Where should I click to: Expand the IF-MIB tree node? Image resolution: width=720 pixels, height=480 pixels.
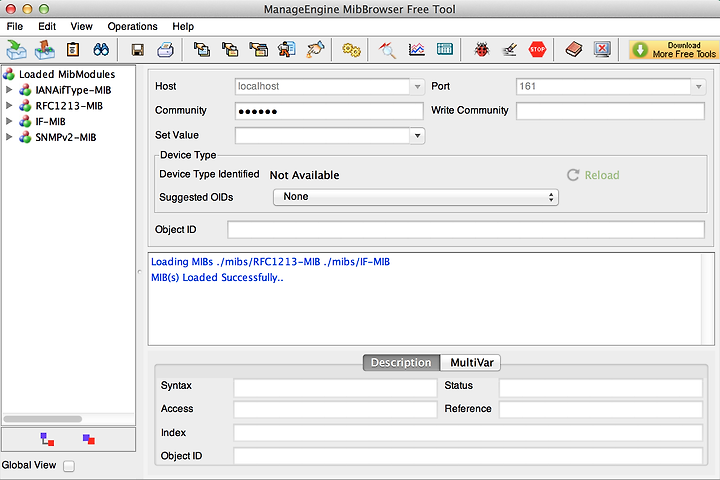click(x=9, y=121)
